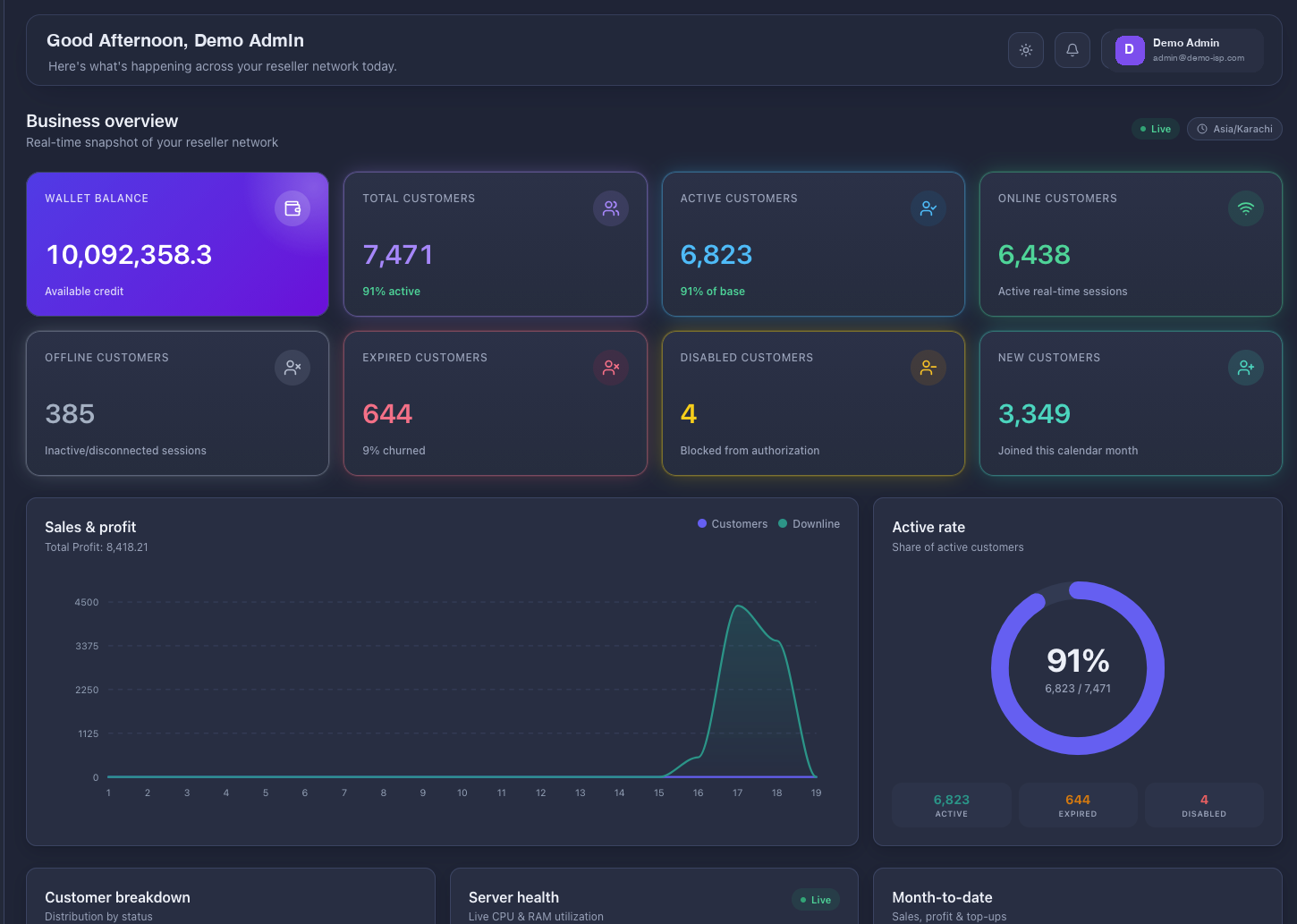This screenshot has width=1297, height=924.
Task: Click the Joined this calendar month text
Action: click(1068, 451)
